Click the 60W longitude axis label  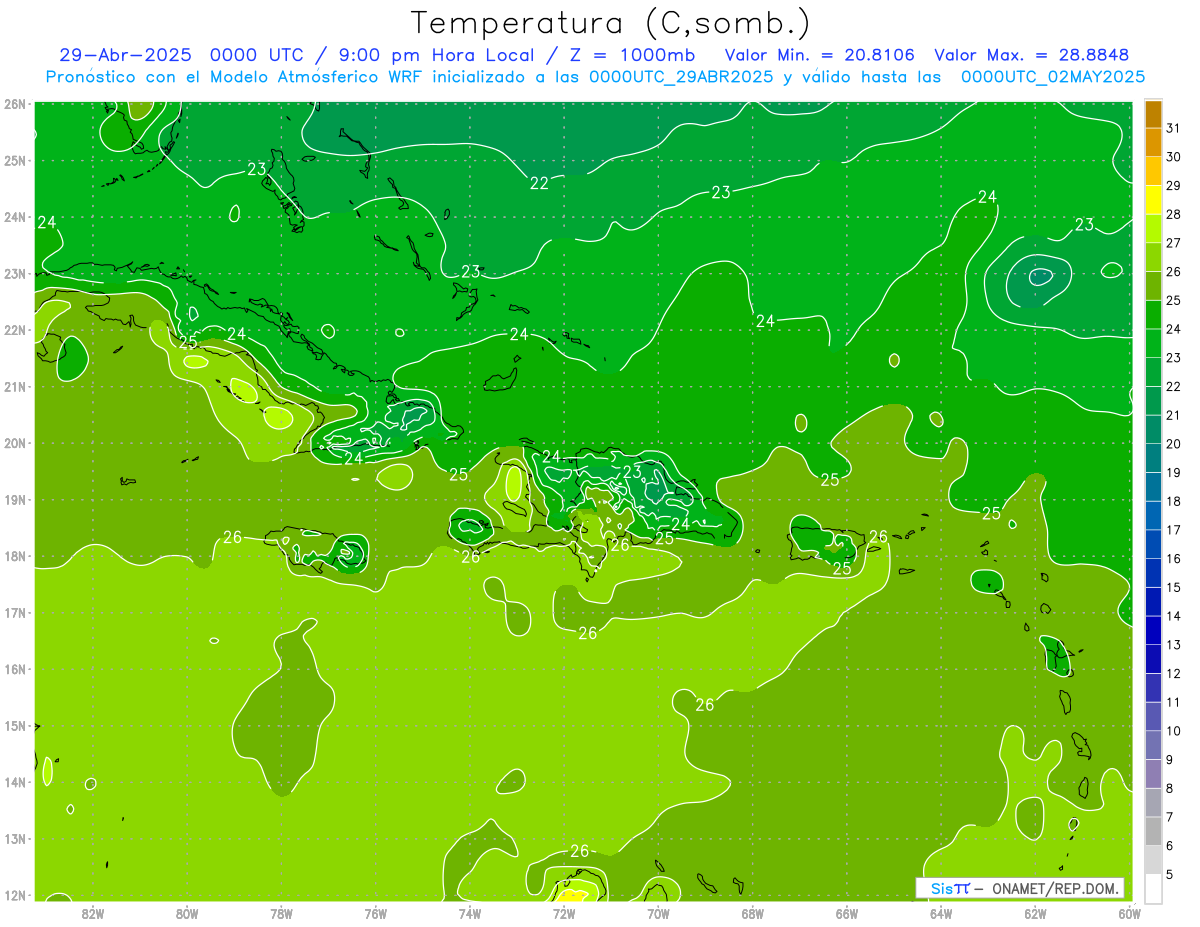click(x=1129, y=914)
